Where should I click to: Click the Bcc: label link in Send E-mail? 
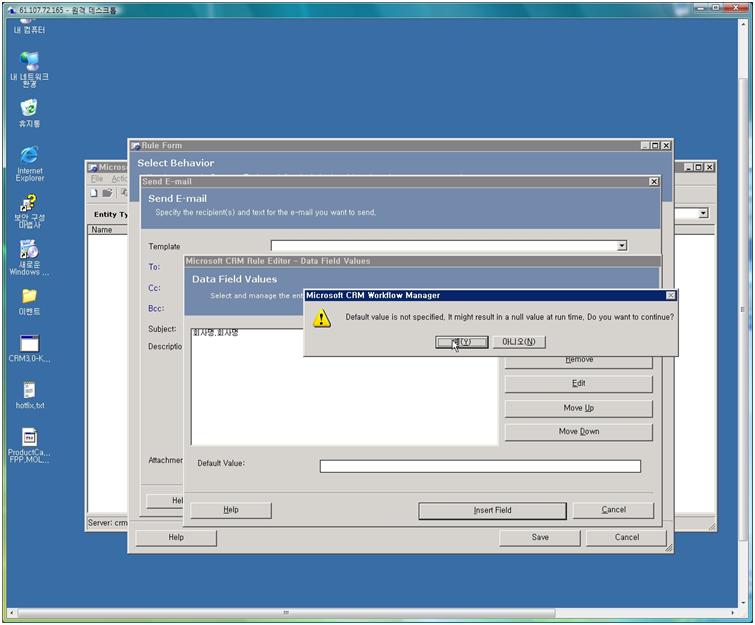coord(156,308)
